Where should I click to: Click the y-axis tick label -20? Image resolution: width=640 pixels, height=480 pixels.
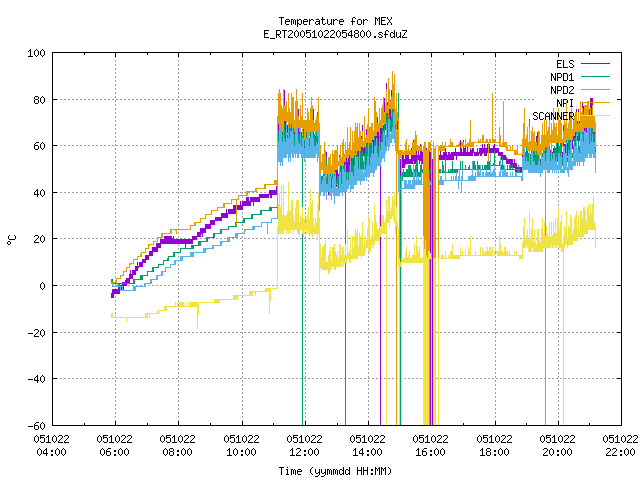(36, 333)
